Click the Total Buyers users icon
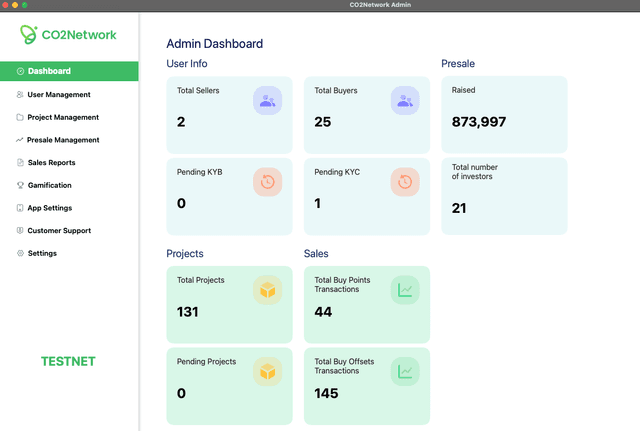This screenshot has height=431, width=640. [x=404, y=100]
